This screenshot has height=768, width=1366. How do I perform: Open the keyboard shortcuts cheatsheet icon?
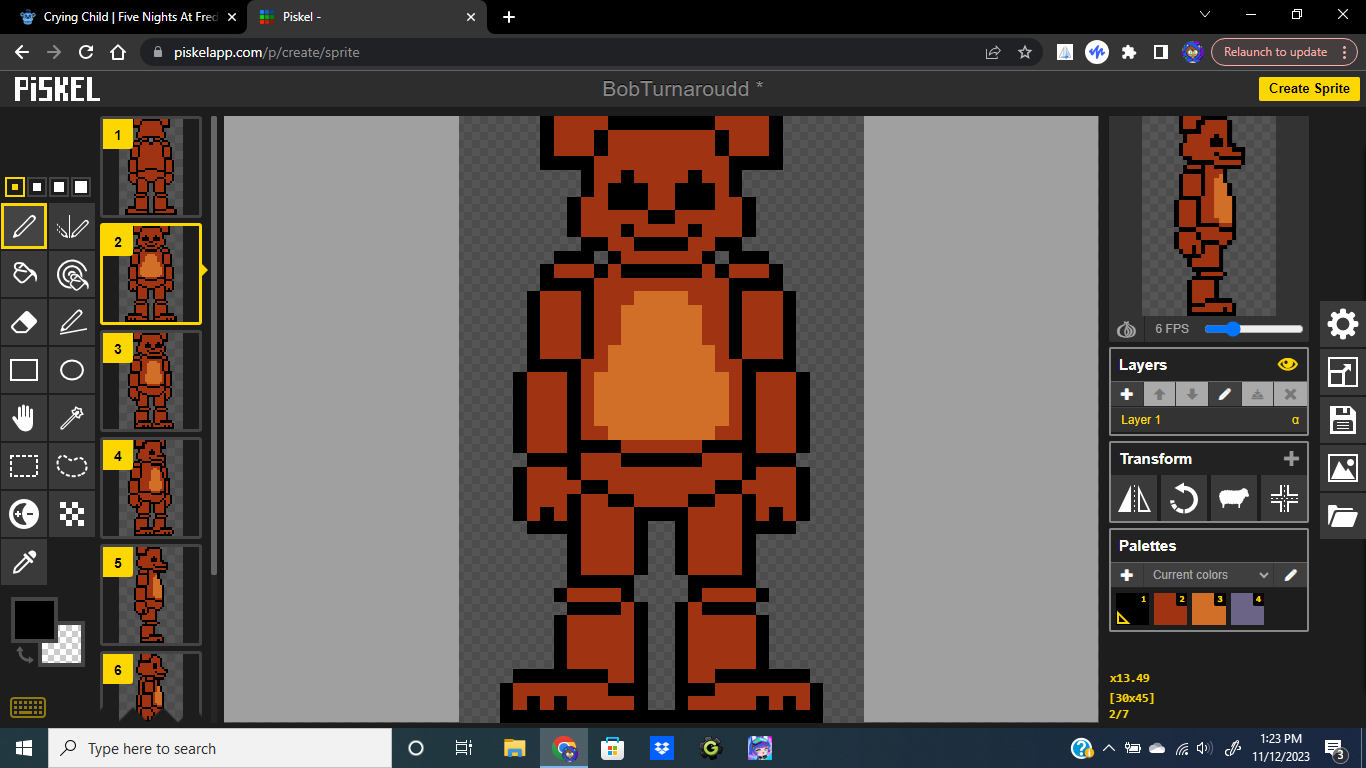coord(28,707)
